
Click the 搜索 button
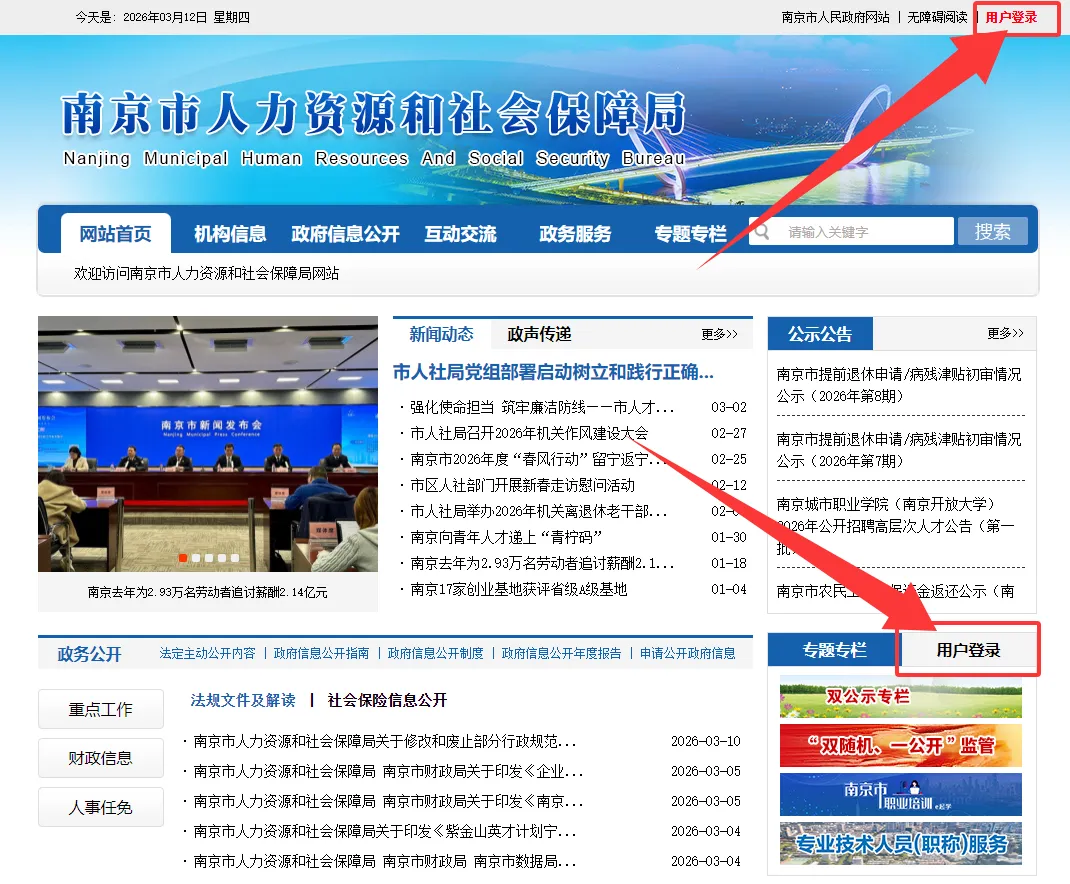(992, 231)
